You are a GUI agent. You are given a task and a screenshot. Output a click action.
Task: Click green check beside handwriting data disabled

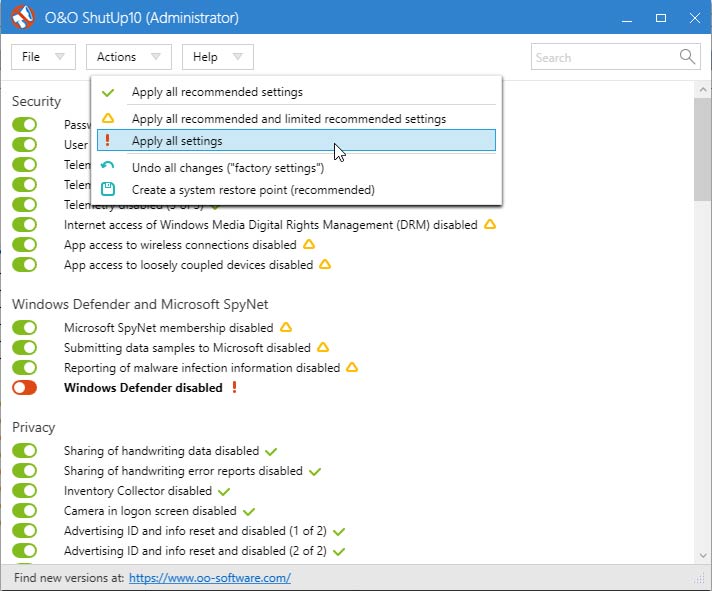point(271,452)
